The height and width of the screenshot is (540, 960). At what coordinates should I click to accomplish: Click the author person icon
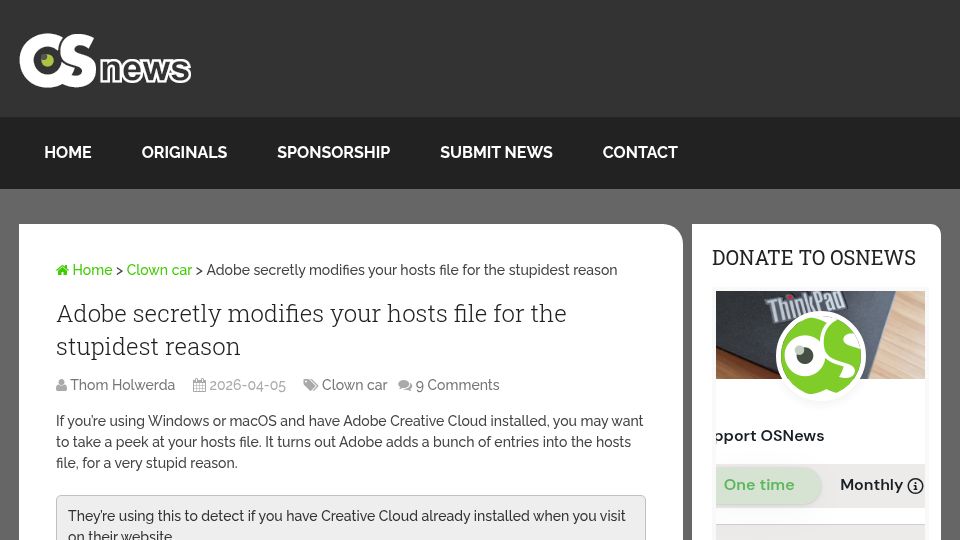[x=61, y=385]
